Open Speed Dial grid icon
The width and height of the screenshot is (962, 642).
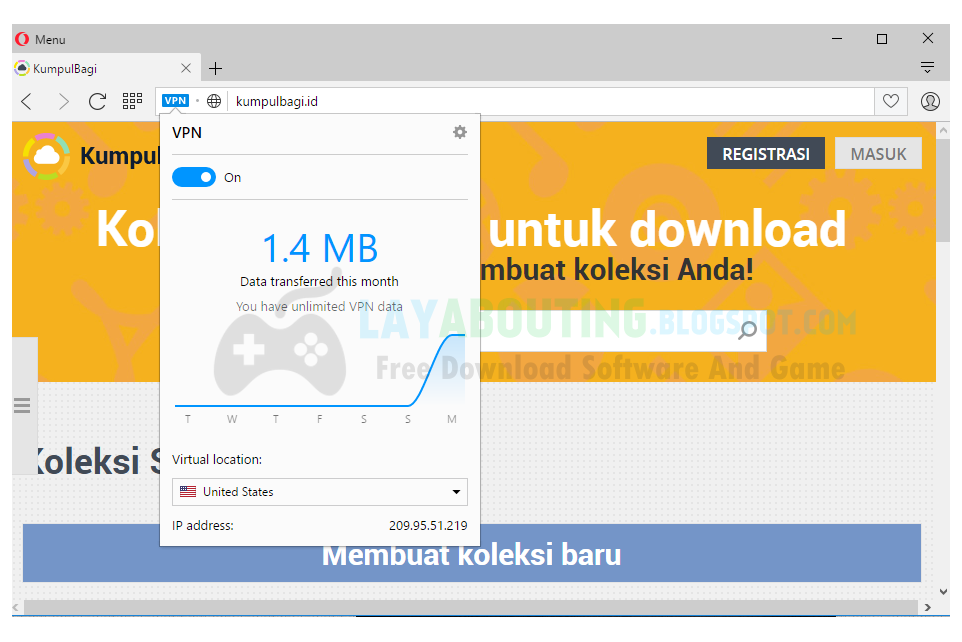point(132,101)
